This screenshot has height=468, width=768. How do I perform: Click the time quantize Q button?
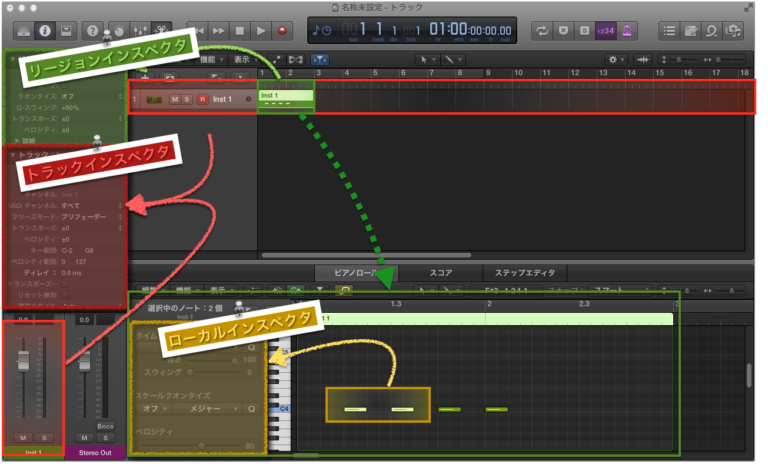251,347
